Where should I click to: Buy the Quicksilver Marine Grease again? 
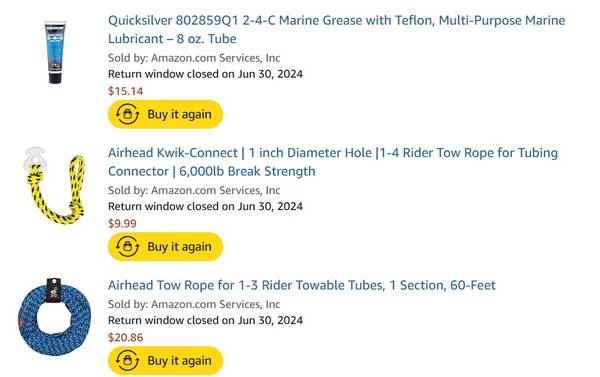(x=165, y=114)
